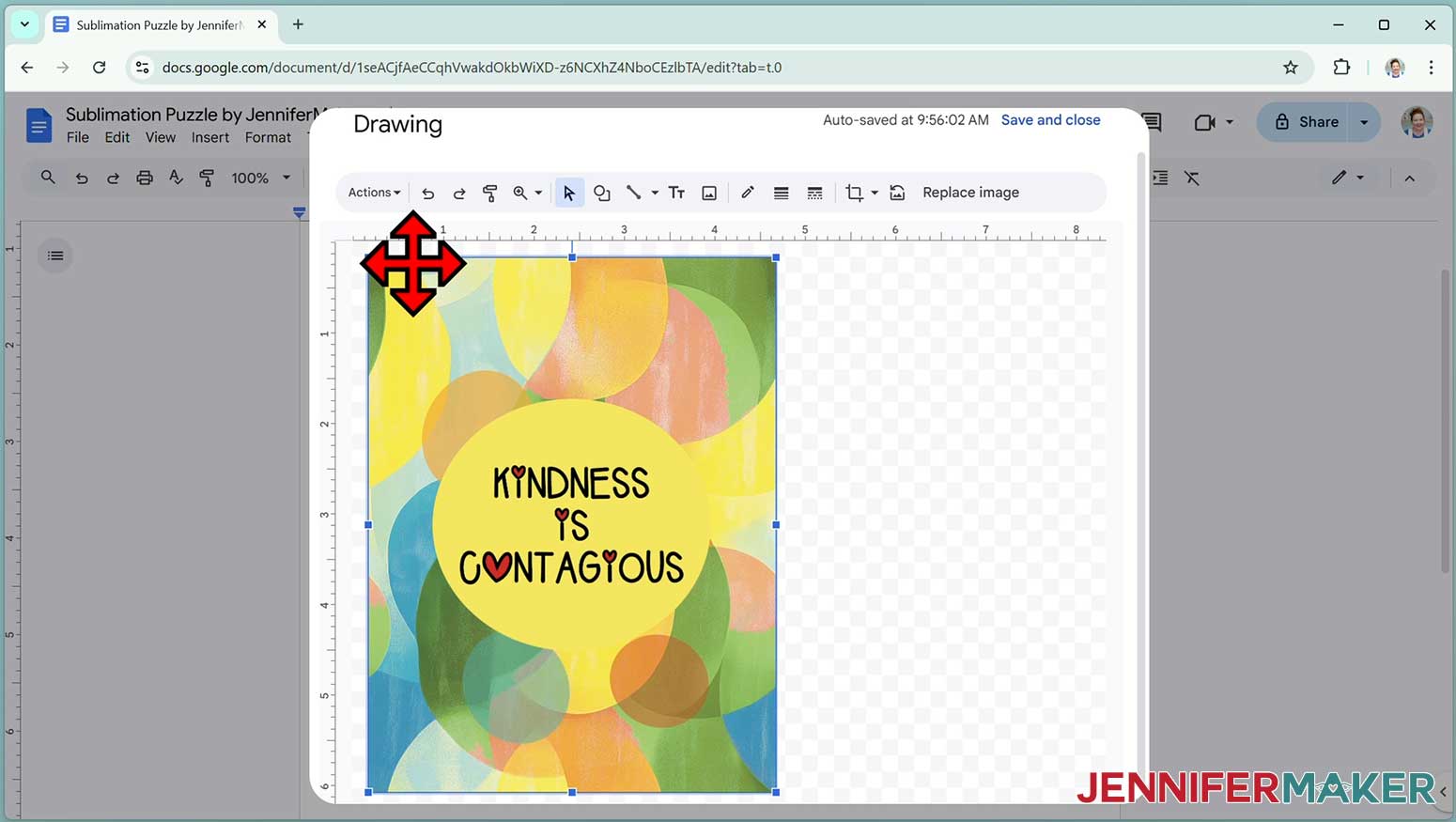The height and width of the screenshot is (822, 1456).
Task: Redo in the Drawing toolbar
Action: (459, 193)
